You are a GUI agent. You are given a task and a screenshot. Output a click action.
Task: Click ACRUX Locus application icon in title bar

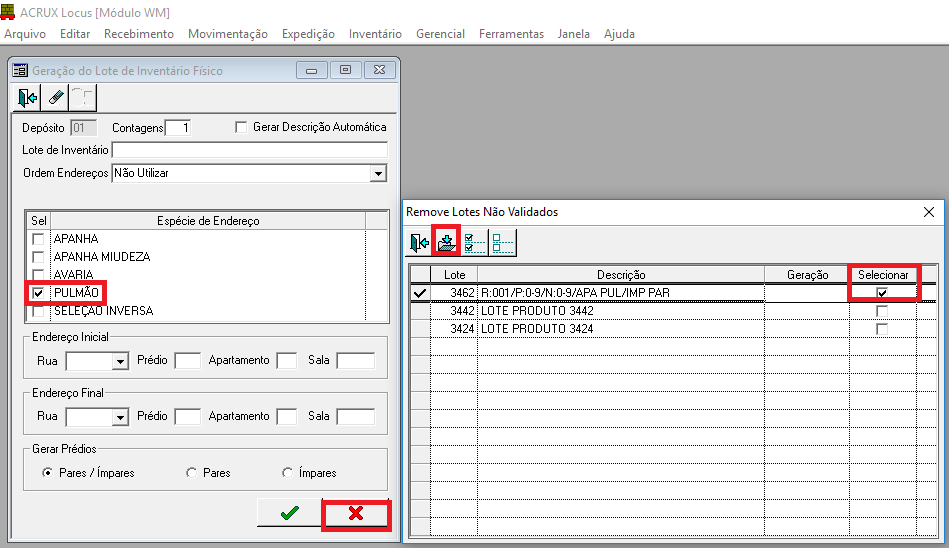8,12
